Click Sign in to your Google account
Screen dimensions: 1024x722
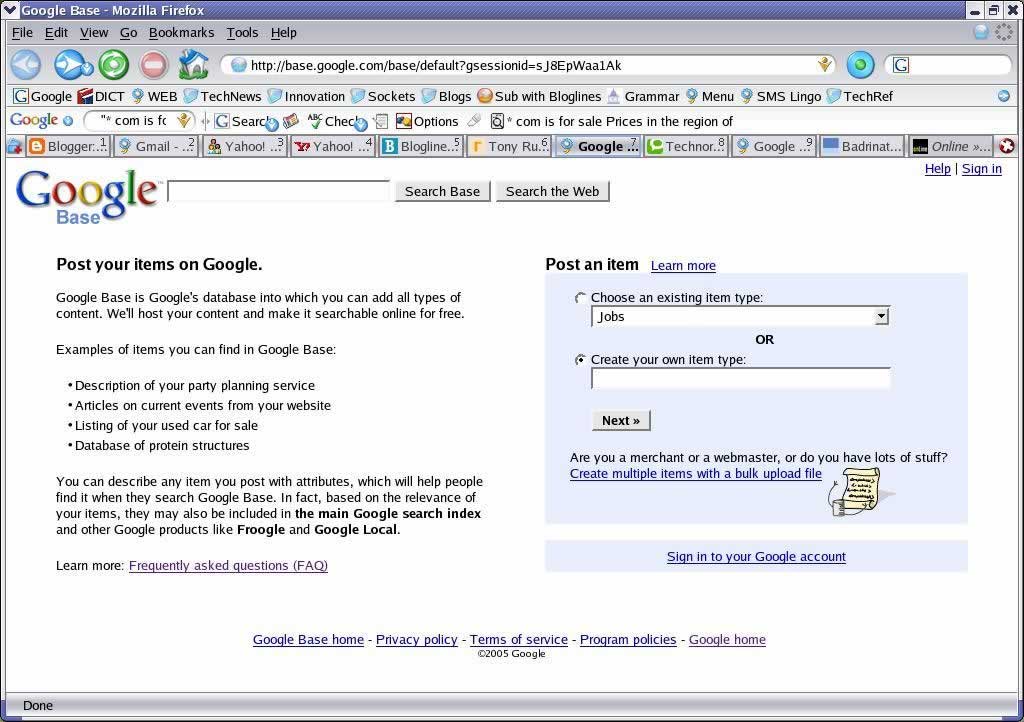tap(756, 557)
